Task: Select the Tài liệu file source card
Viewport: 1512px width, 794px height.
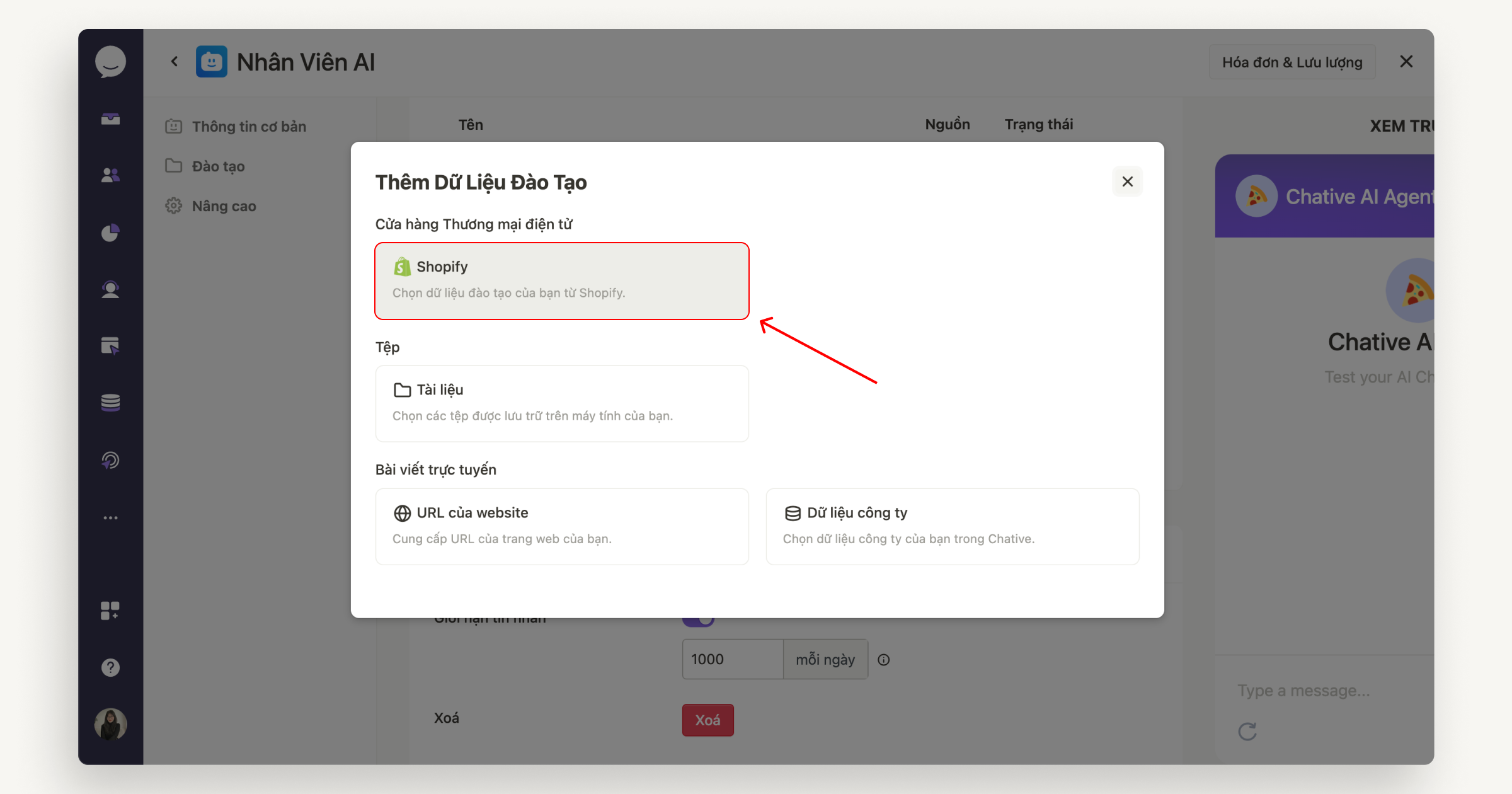Action: pos(562,404)
